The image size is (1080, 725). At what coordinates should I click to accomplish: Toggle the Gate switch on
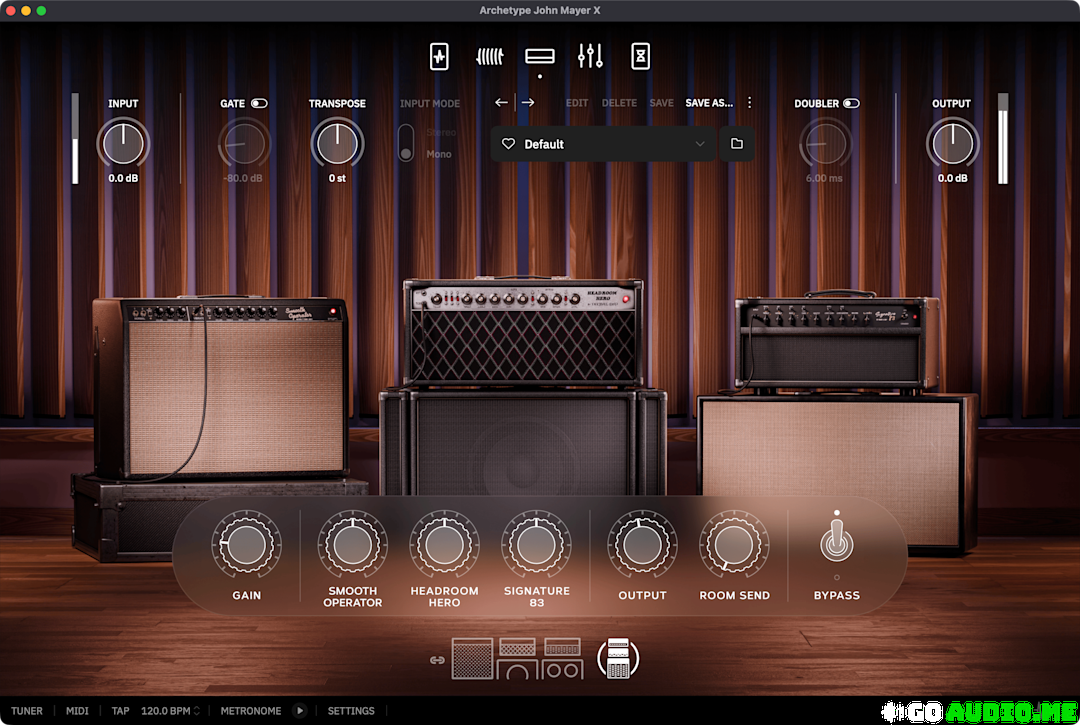click(x=259, y=103)
